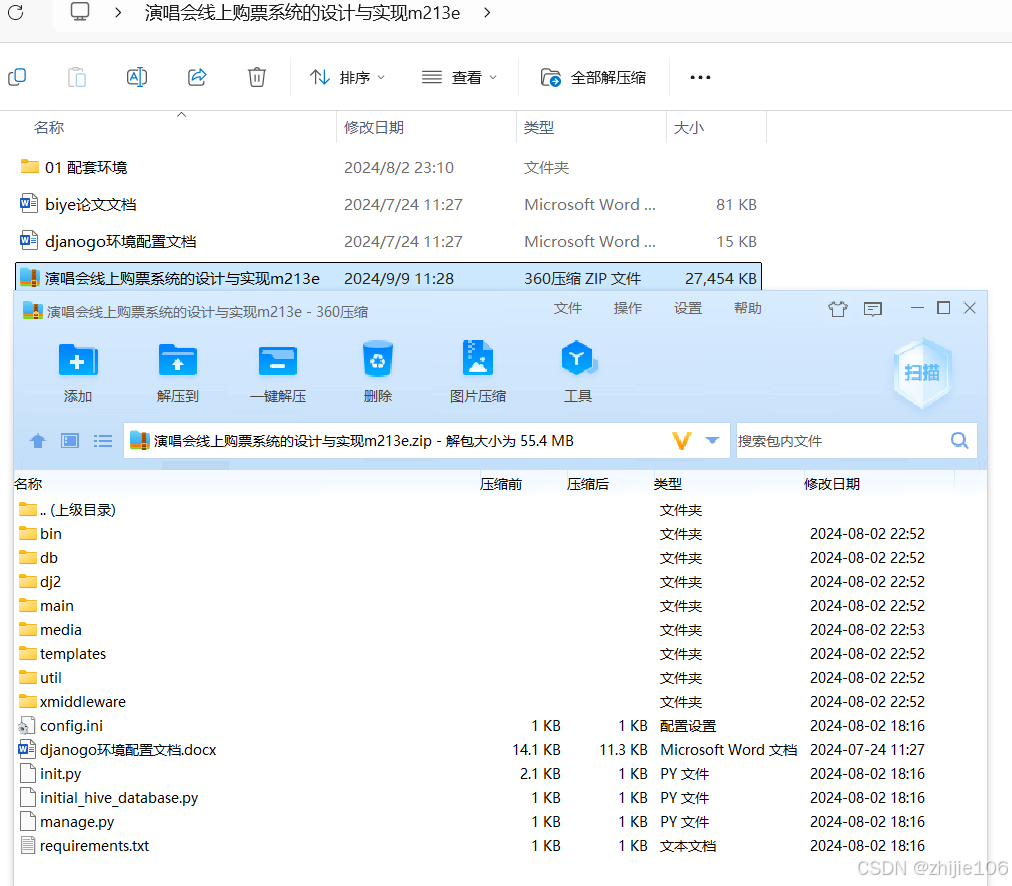Click the skin shirt icon in 360压缩 title bar
The height and width of the screenshot is (886, 1012).
(838, 309)
